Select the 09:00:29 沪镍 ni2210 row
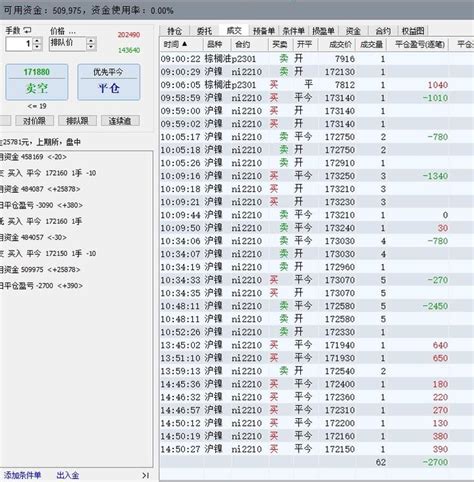Image resolution: width=474 pixels, height=482 pixels. click(317, 72)
